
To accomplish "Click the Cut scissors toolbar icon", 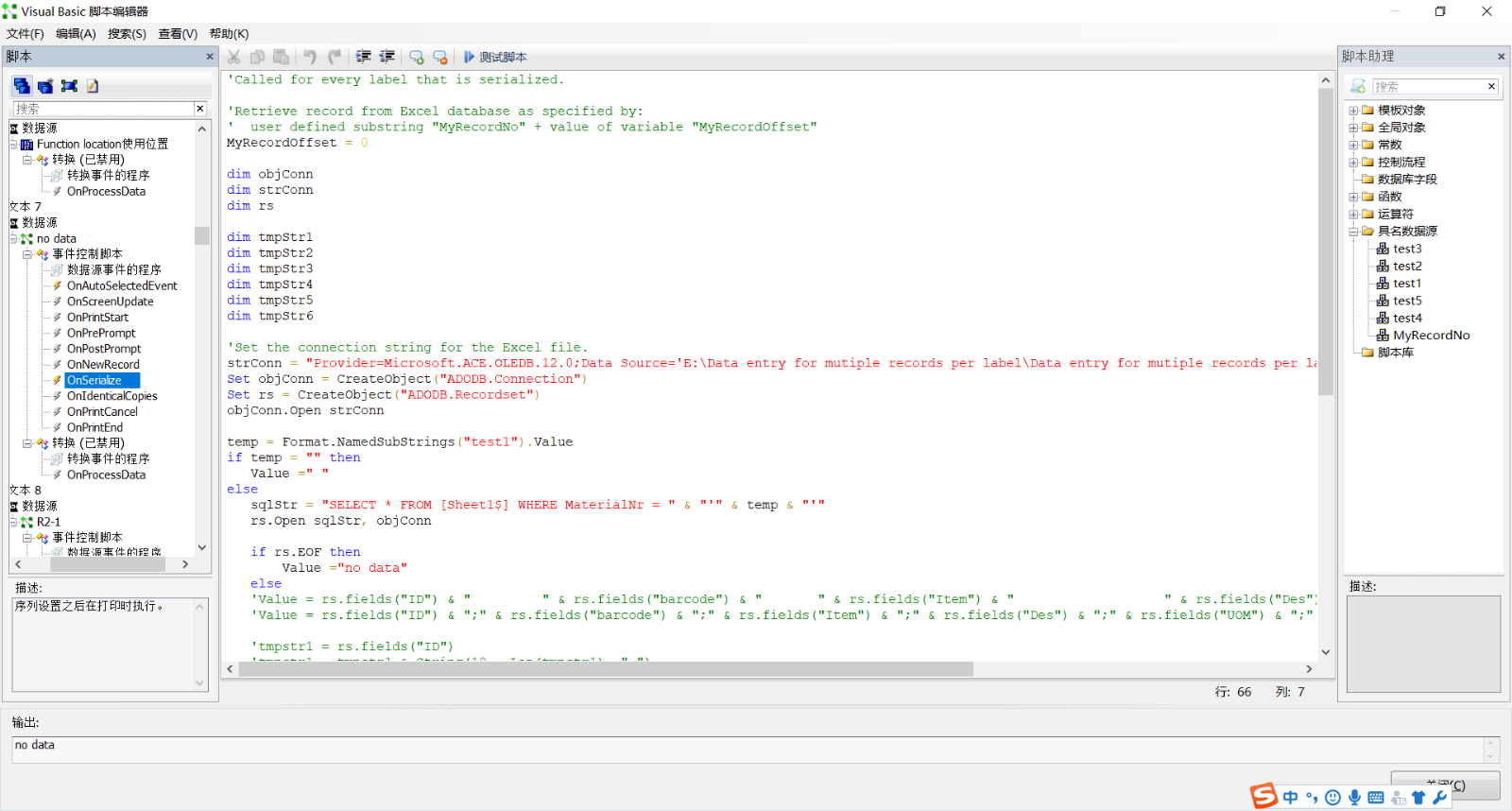I will [x=233, y=58].
